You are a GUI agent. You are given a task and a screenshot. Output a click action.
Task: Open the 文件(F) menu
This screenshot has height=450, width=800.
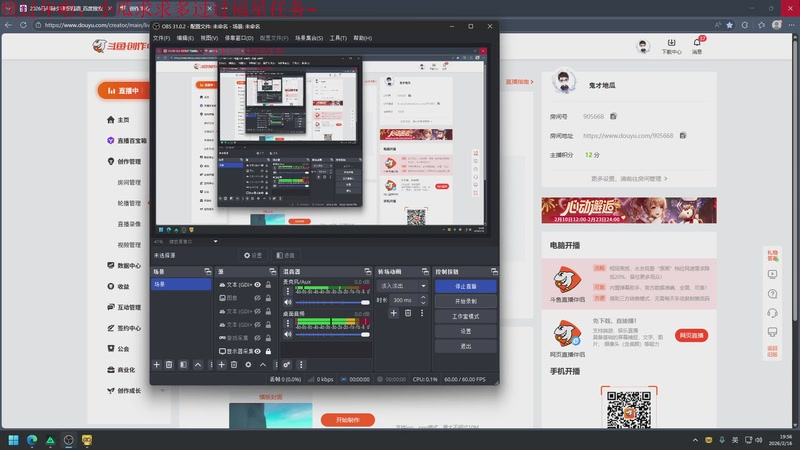coord(161,38)
